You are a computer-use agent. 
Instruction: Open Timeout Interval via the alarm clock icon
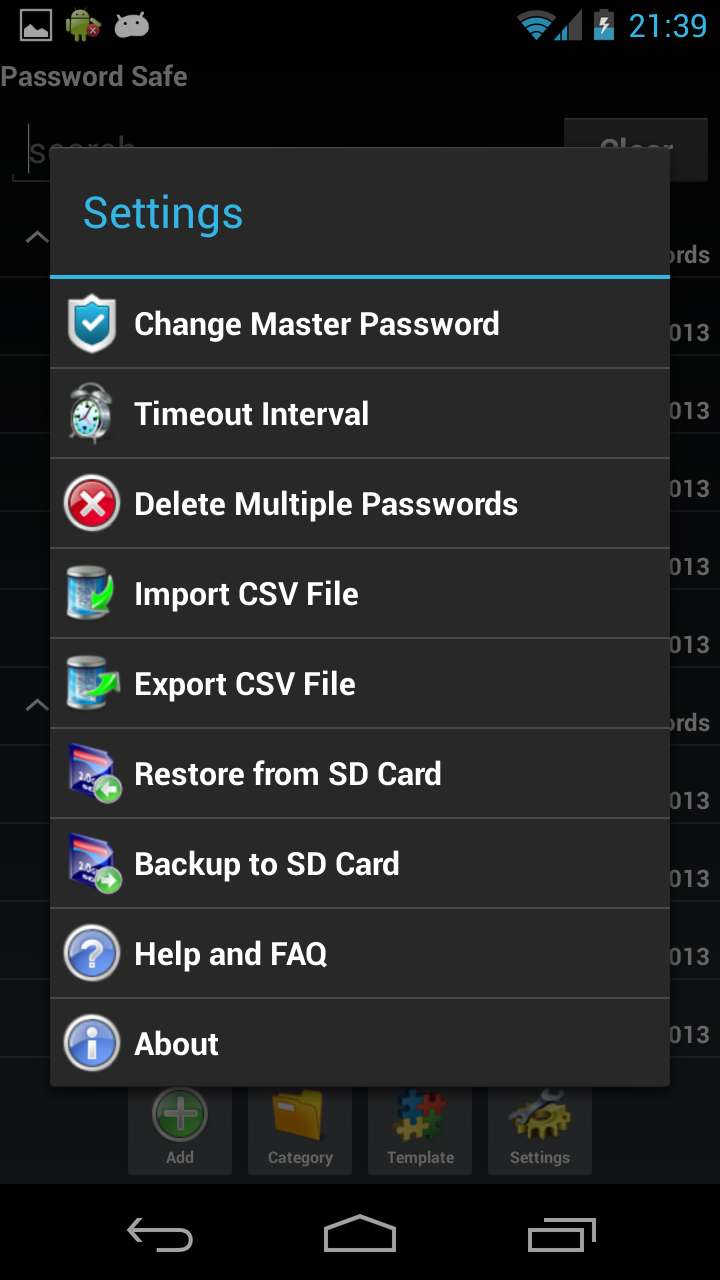click(x=91, y=413)
